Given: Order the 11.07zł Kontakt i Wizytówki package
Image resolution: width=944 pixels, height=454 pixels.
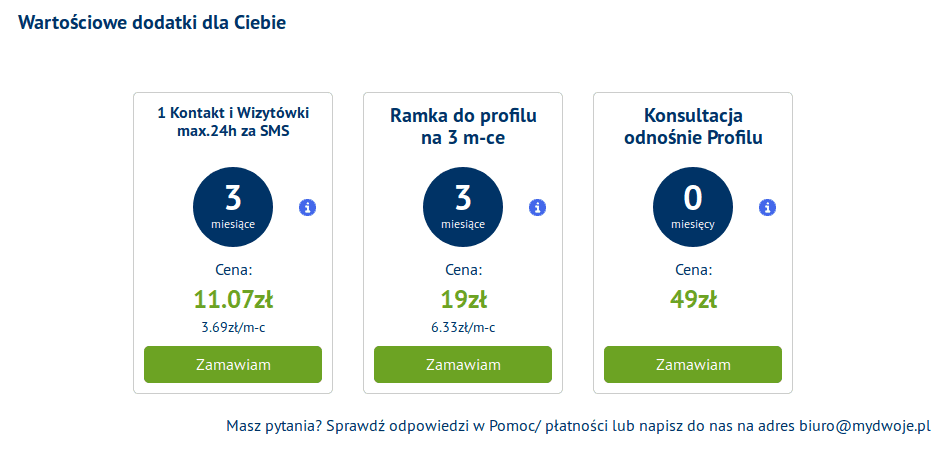Looking at the screenshot, I should point(233,364).
